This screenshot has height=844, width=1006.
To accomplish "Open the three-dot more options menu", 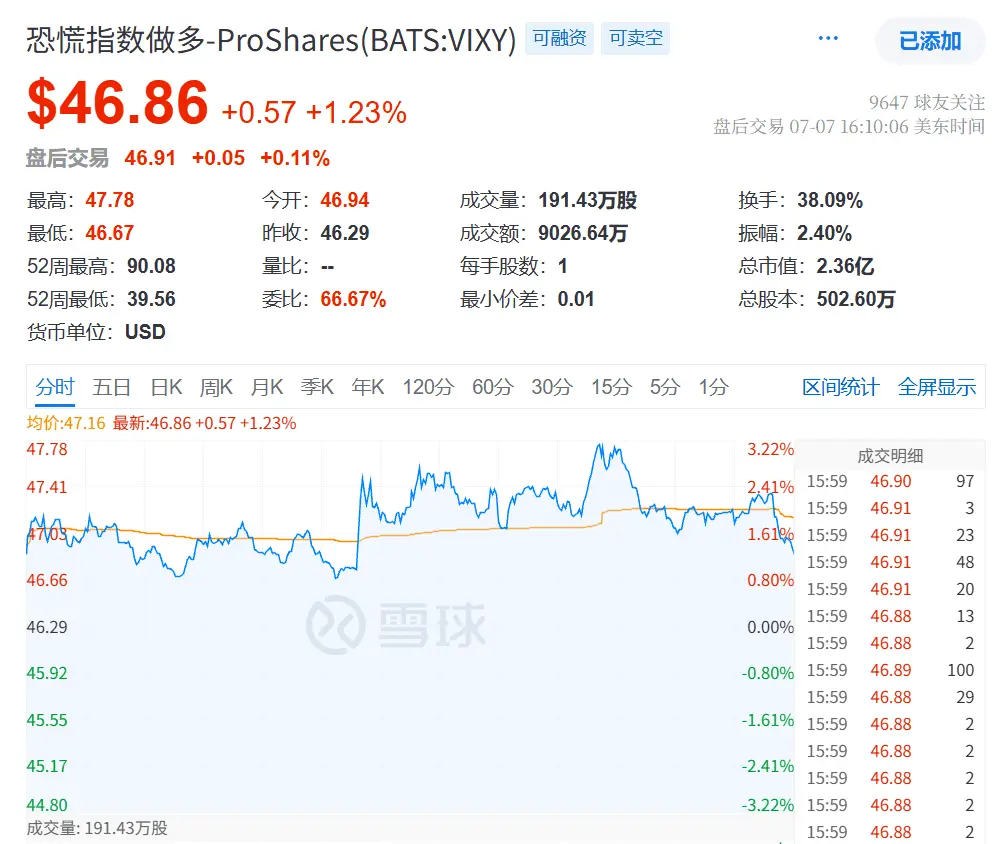I will pyautogui.click(x=828, y=39).
